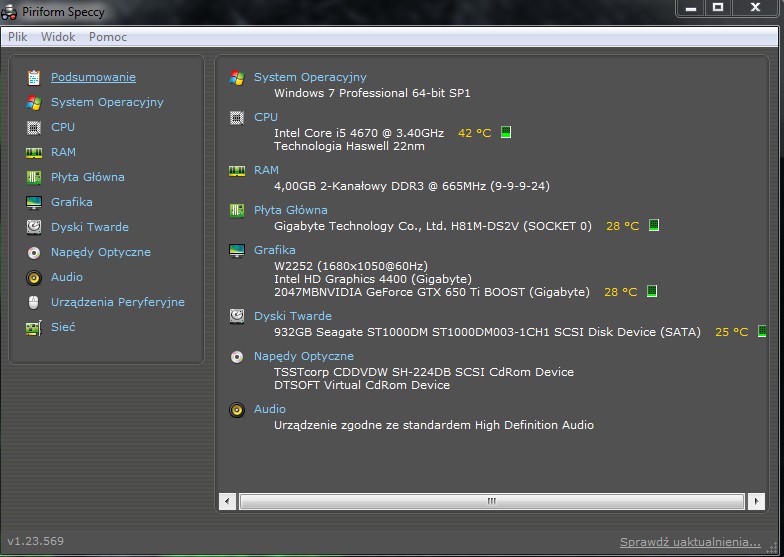
Task: Open Płyta Główna in the sidebar
Action: 88,177
